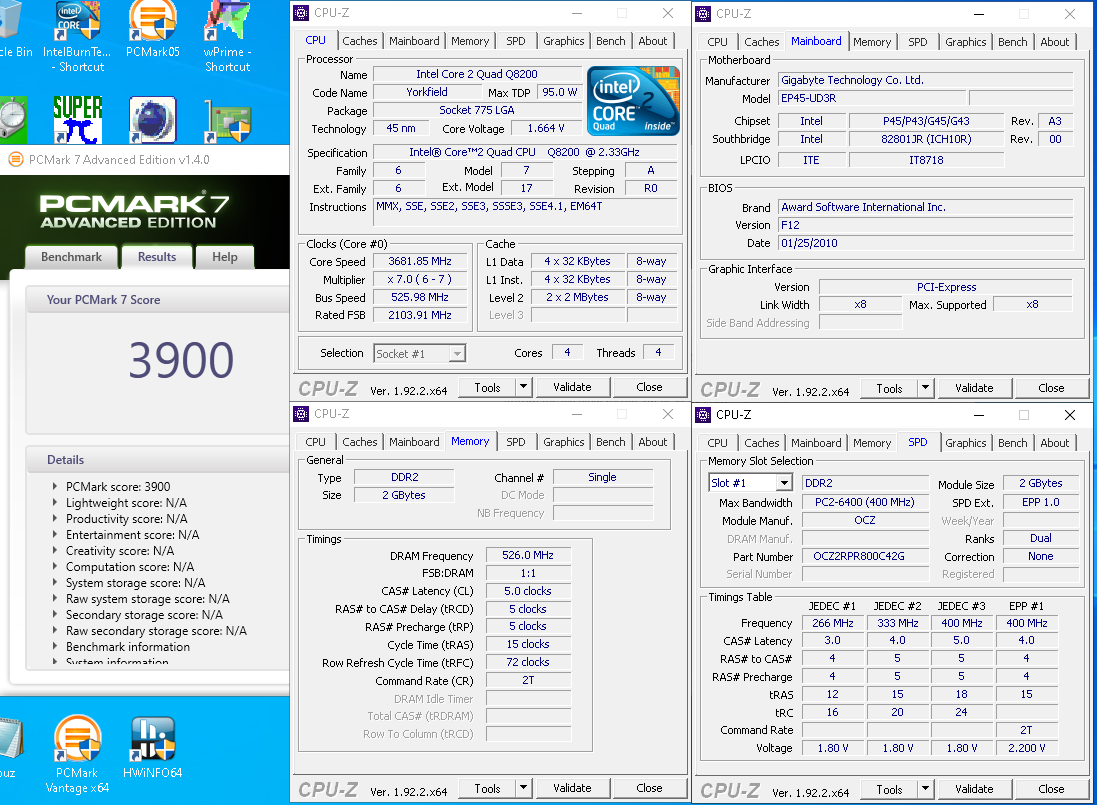The image size is (1097, 805).
Task: Click the Rated FSB 2103.91 MHz field
Action: [420, 315]
